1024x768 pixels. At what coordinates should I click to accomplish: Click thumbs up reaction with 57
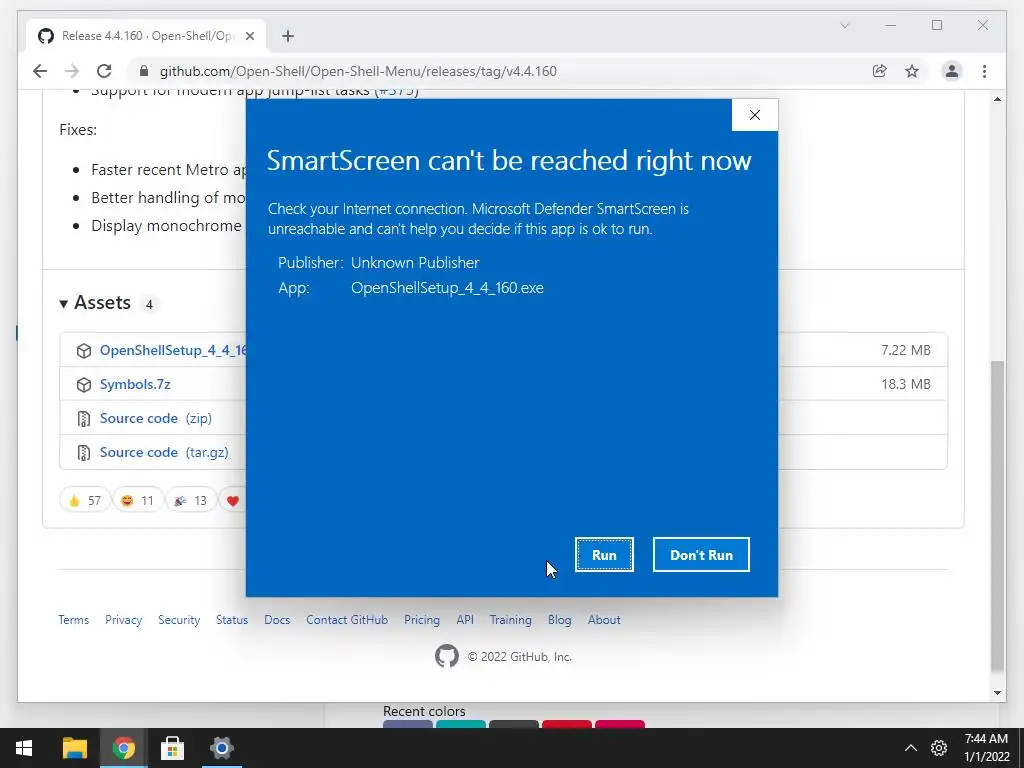pos(85,500)
